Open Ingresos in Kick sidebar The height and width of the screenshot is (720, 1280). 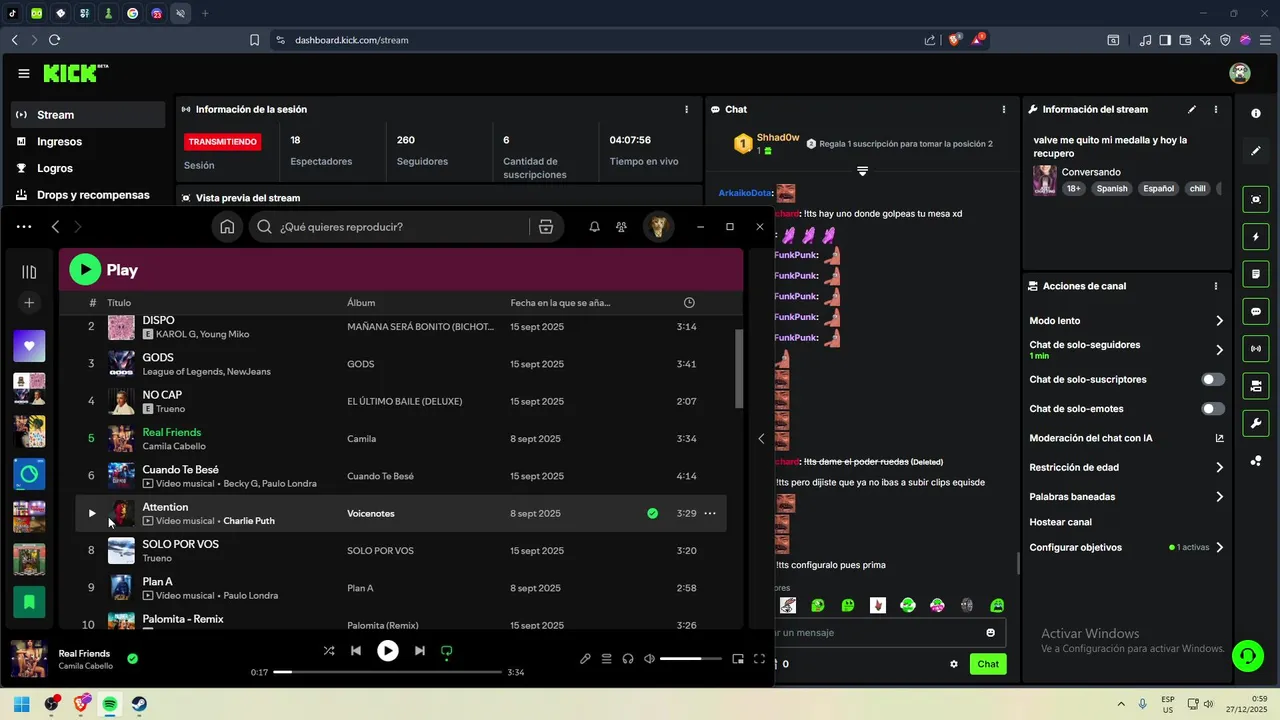tap(88, 142)
